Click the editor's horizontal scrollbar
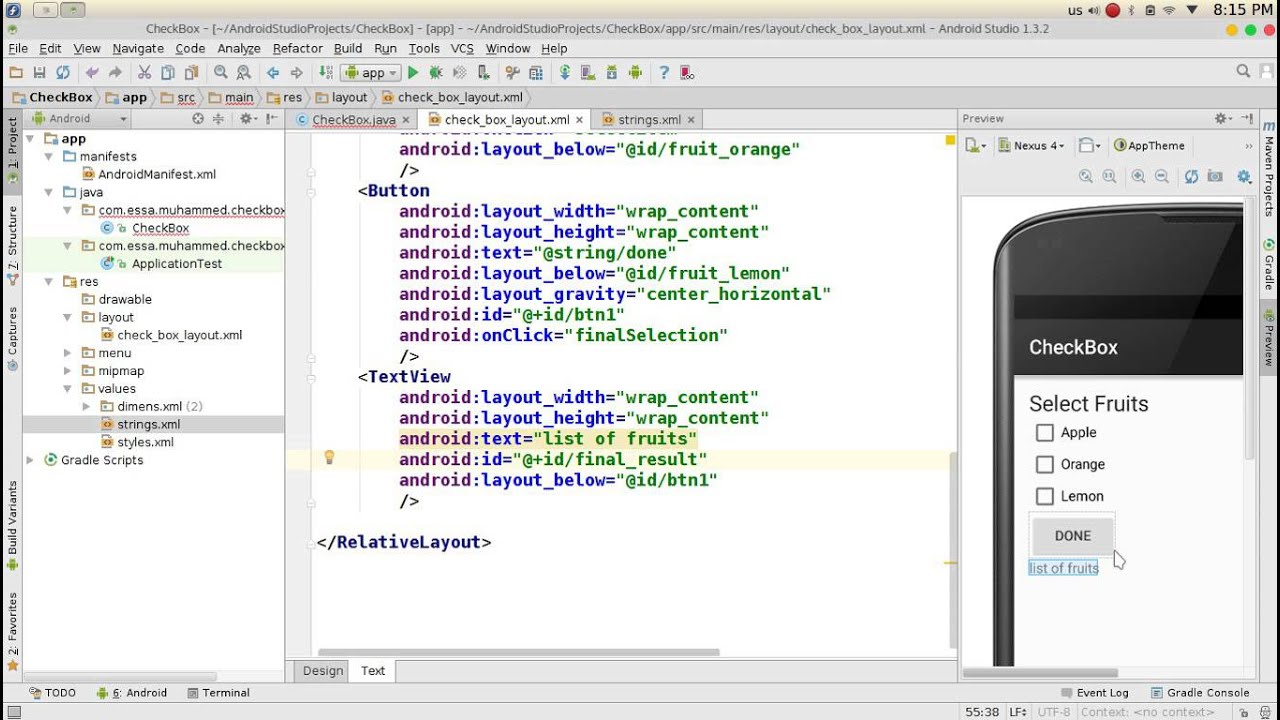The width and height of the screenshot is (1280, 720). (x=518, y=652)
